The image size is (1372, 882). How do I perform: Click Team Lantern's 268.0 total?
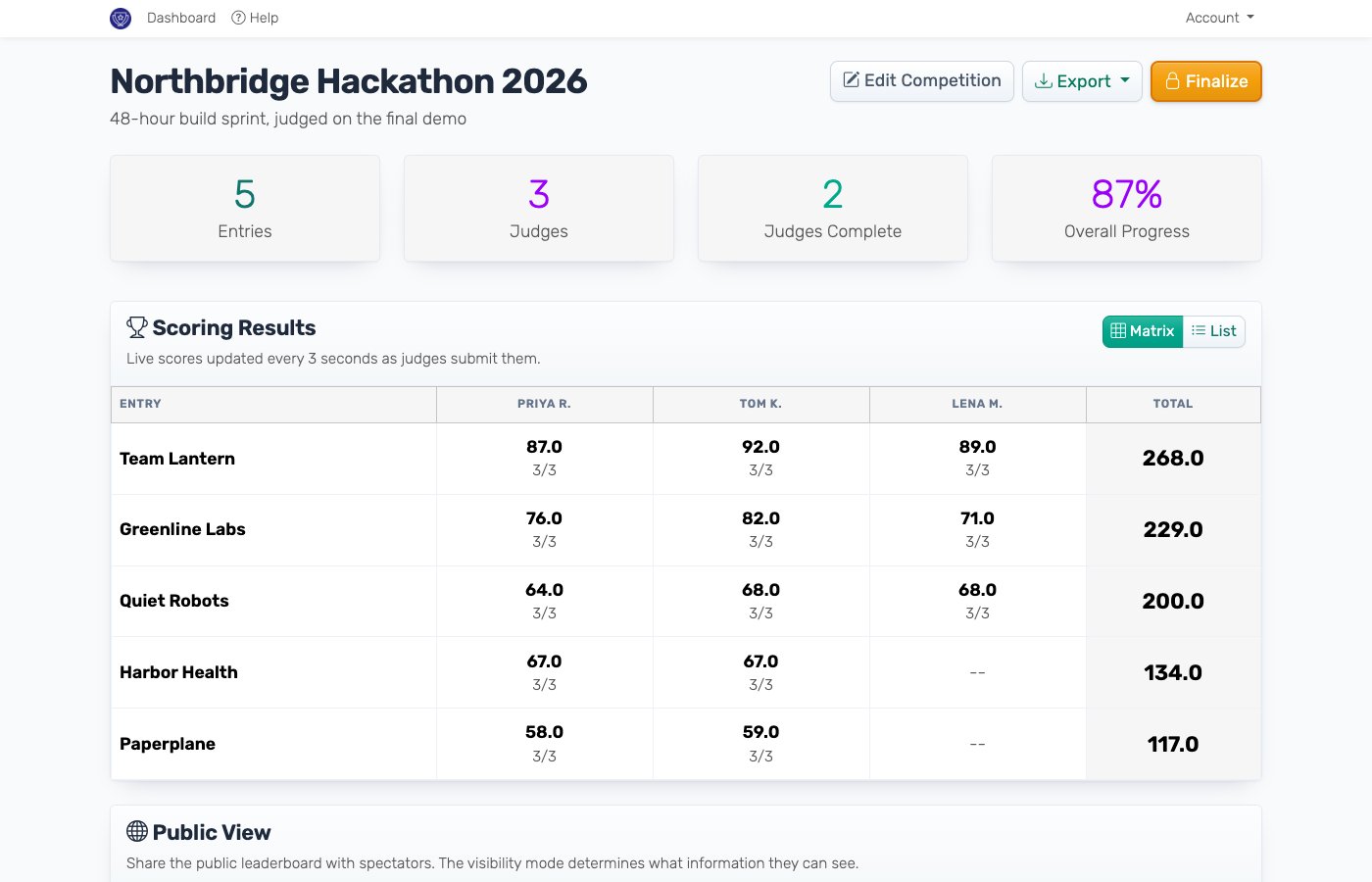(x=1173, y=458)
